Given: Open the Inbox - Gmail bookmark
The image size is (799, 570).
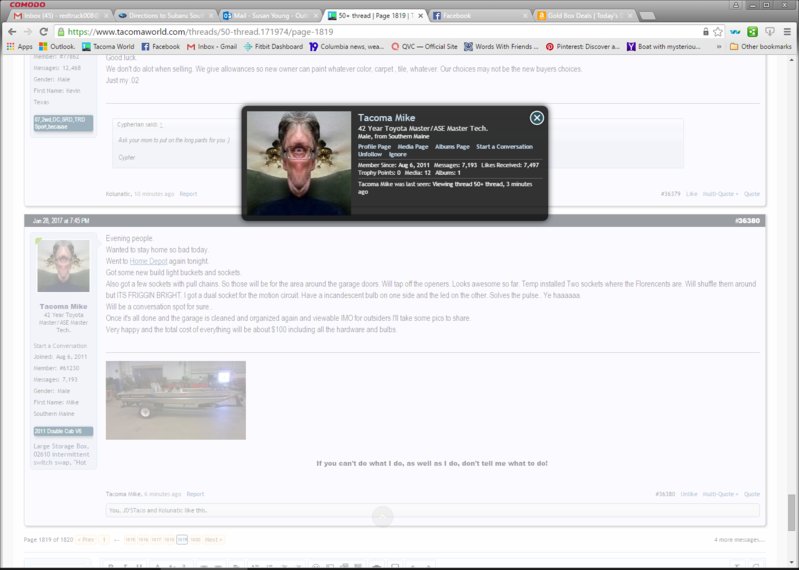Looking at the screenshot, I should [x=211, y=46].
